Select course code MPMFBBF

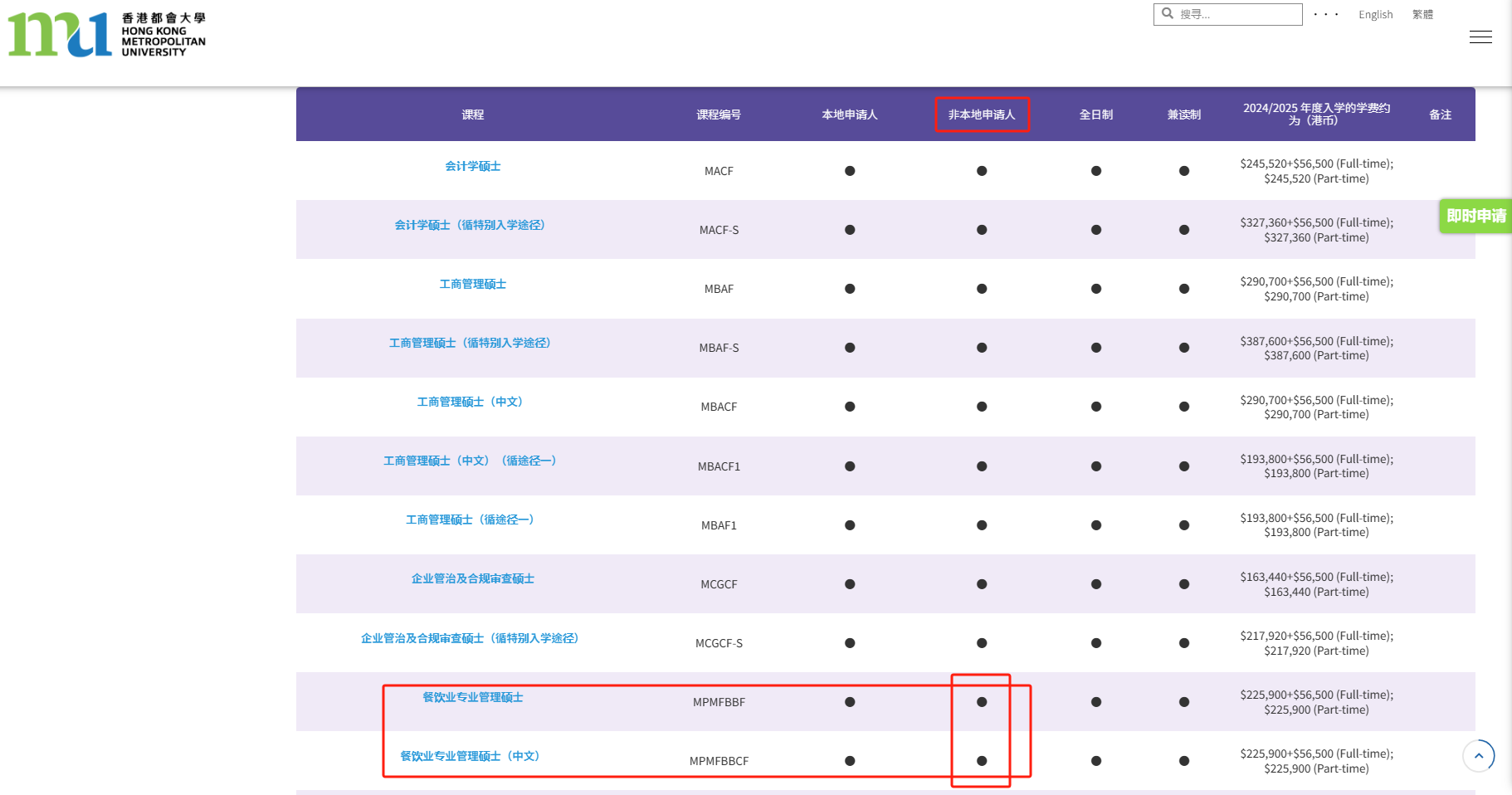(x=719, y=702)
